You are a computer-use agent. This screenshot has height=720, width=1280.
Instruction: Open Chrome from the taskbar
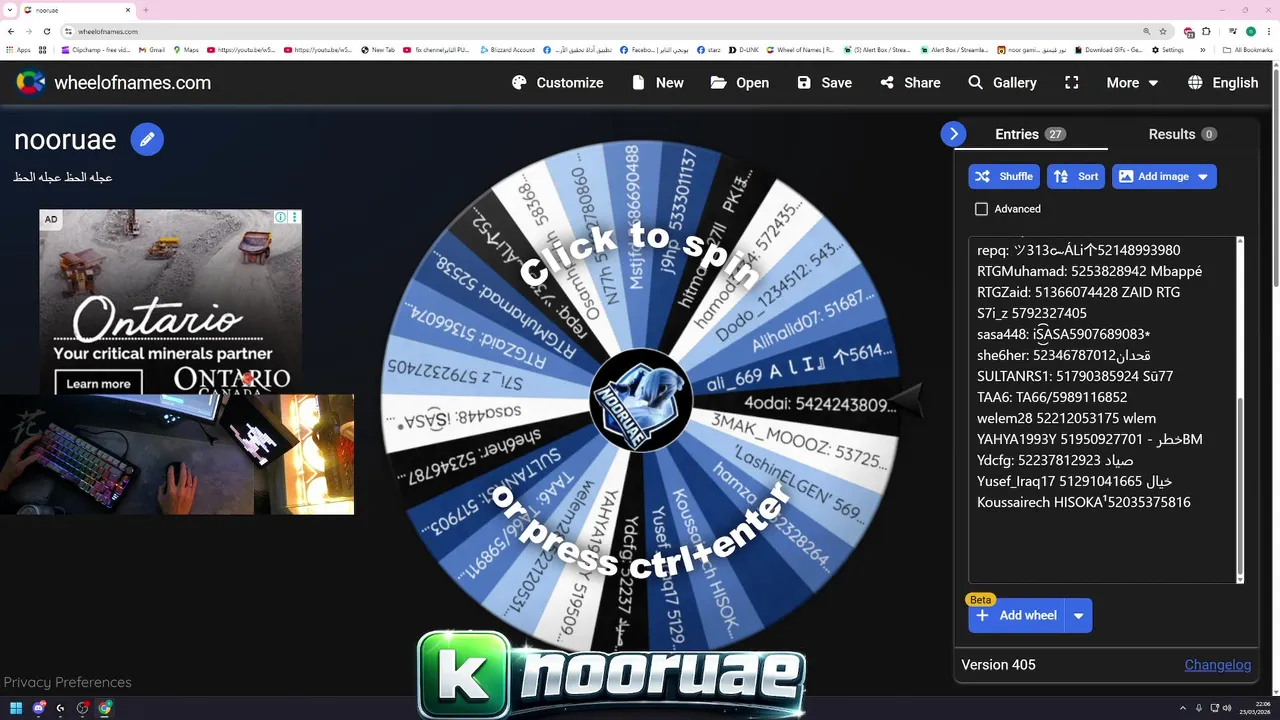point(105,708)
